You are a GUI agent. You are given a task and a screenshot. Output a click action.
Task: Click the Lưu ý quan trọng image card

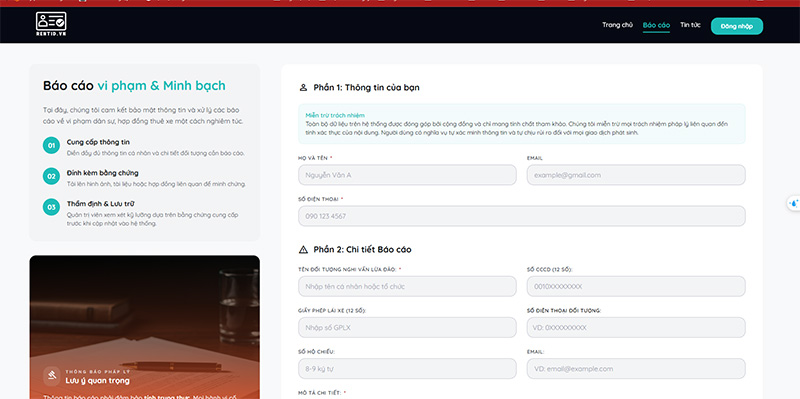click(x=144, y=327)
